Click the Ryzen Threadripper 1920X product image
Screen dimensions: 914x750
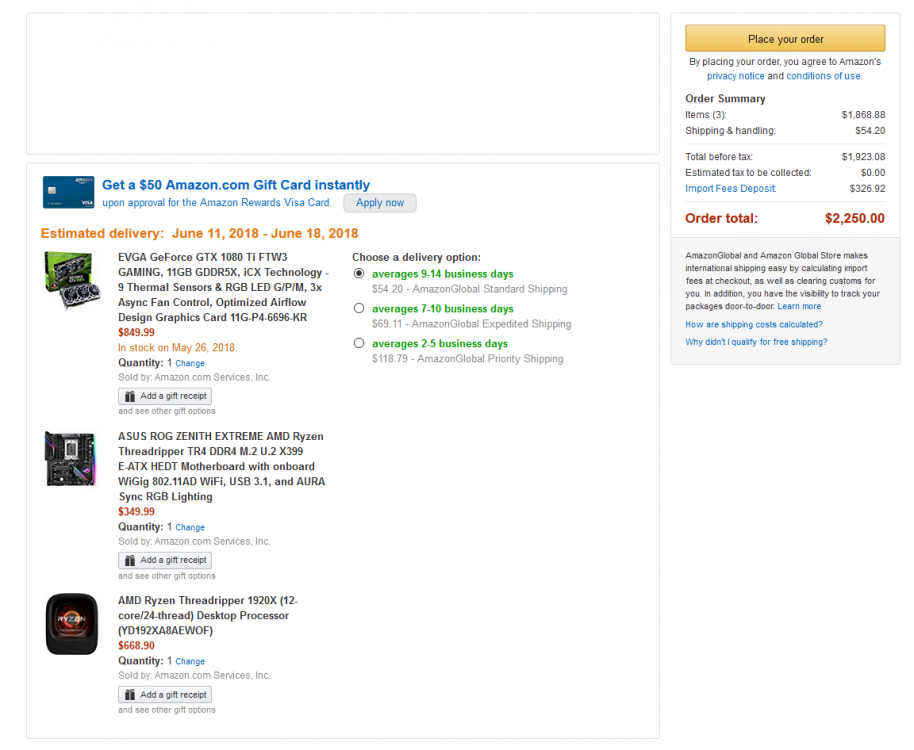pos(71,624)
